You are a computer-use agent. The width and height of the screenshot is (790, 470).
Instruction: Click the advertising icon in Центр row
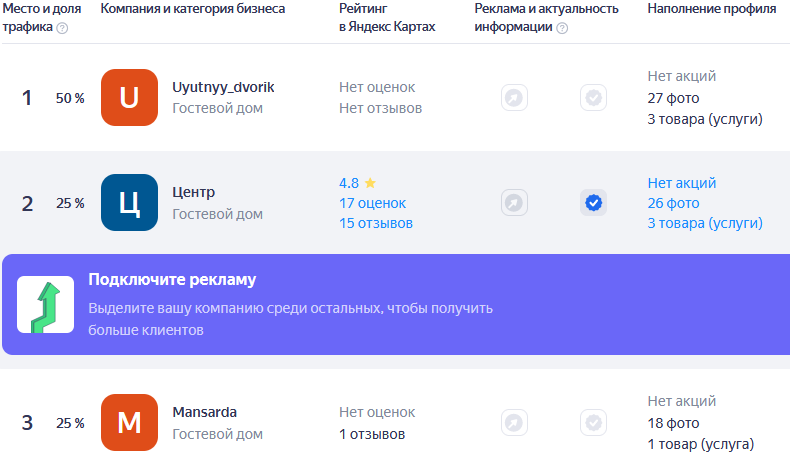click(514, 203)
